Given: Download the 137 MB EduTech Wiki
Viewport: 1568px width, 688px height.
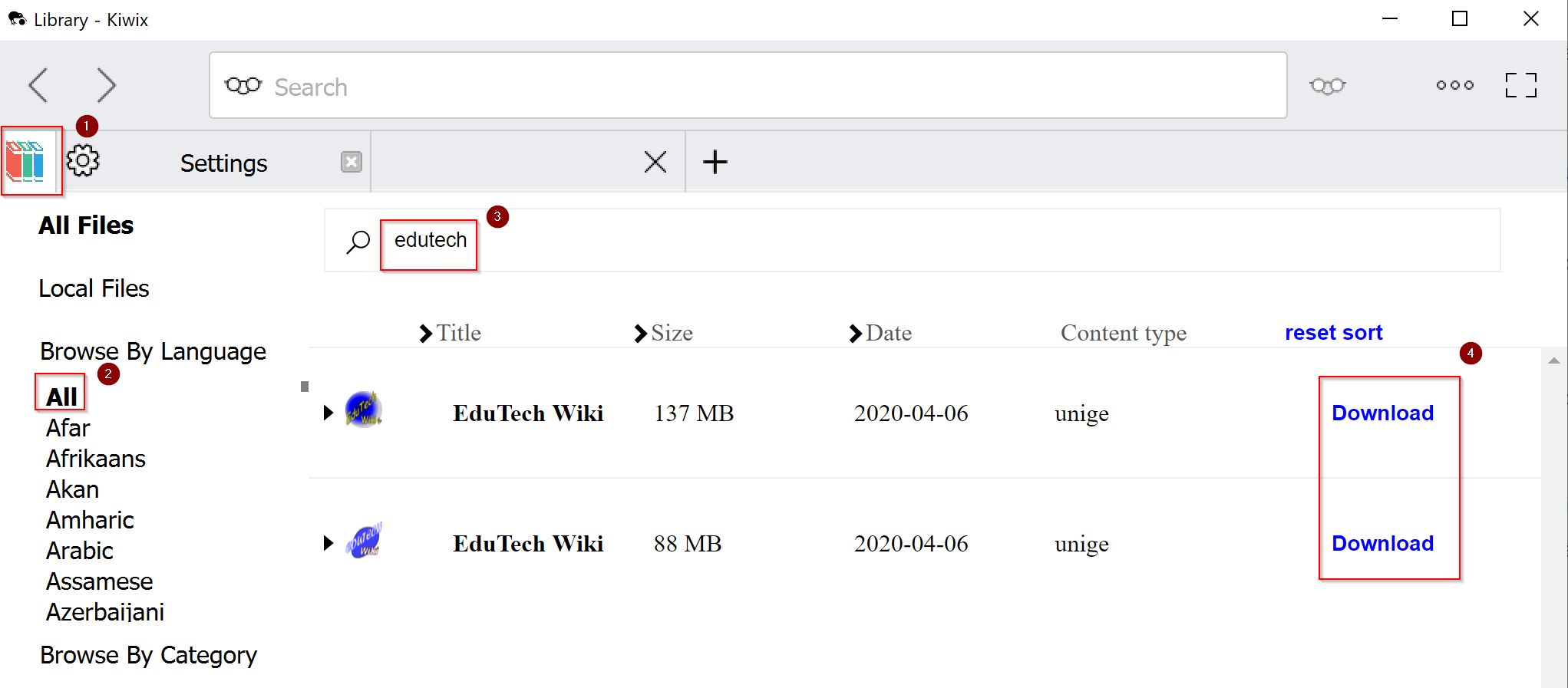Looking at the screenshot, I should [x=1382, y=413].
